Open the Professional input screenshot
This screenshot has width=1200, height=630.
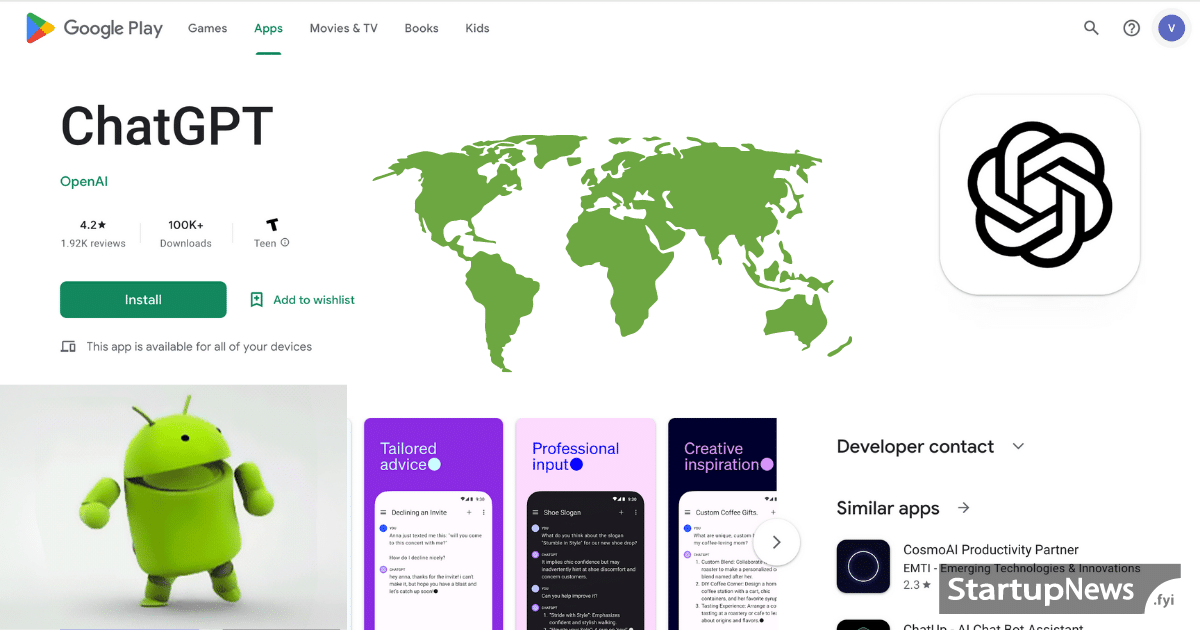[x=585, y=524]
